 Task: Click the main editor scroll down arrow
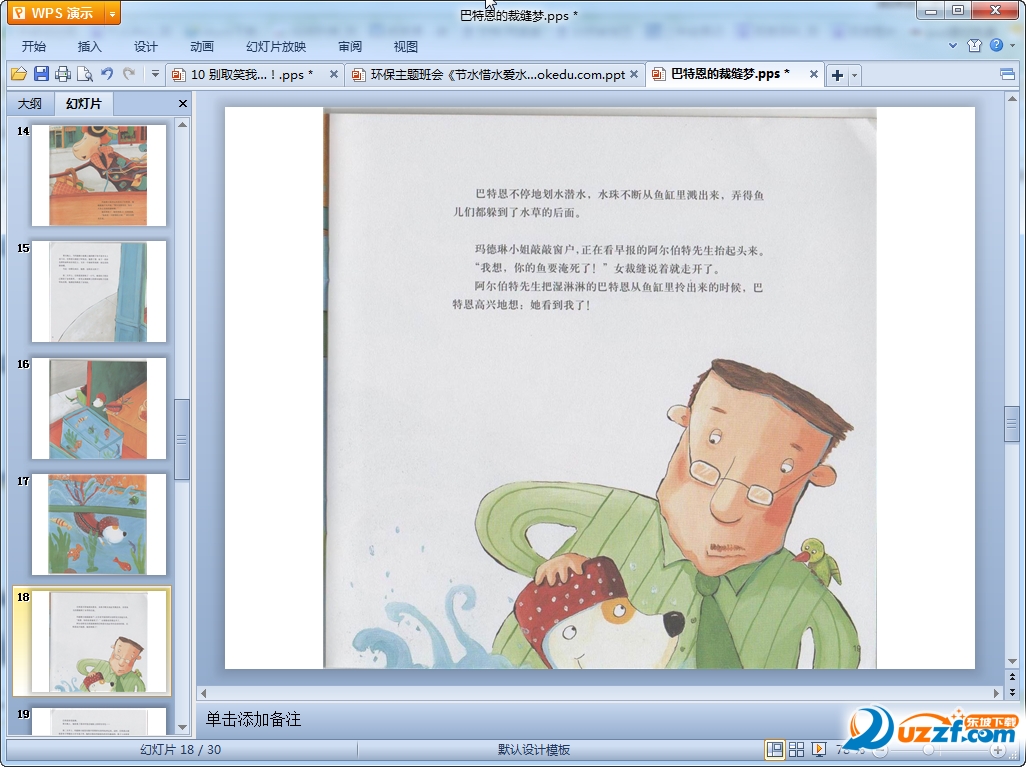[1012, 662]
